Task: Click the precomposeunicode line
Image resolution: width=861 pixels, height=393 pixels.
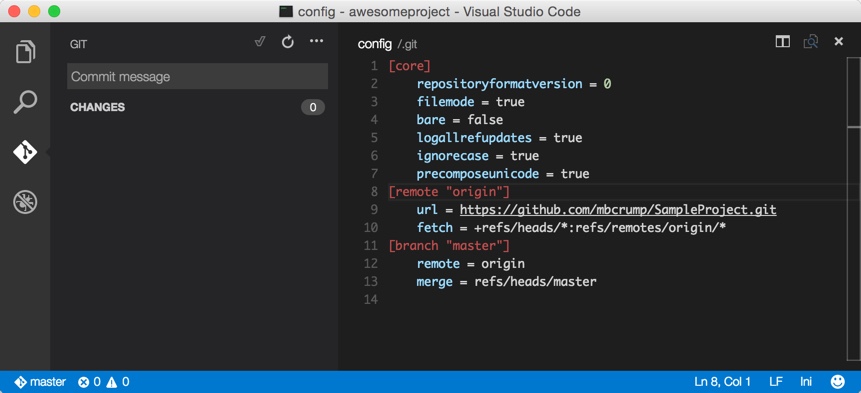Action: (x=503, y=174)
